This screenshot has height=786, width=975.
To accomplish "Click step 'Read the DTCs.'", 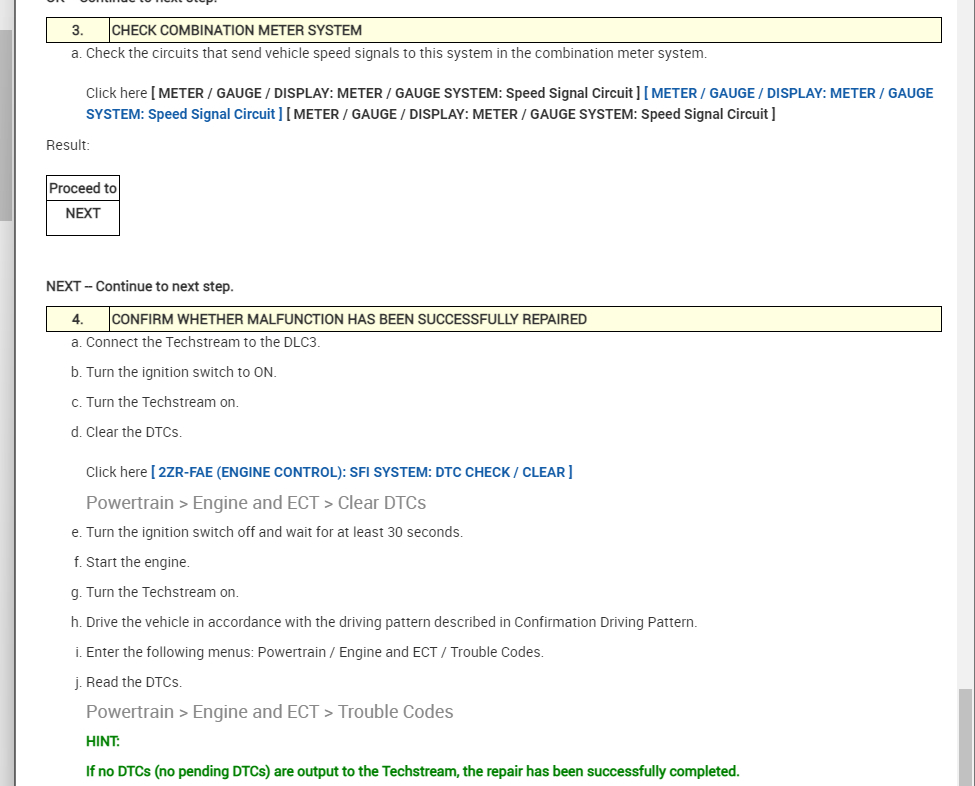I will 134,682.
